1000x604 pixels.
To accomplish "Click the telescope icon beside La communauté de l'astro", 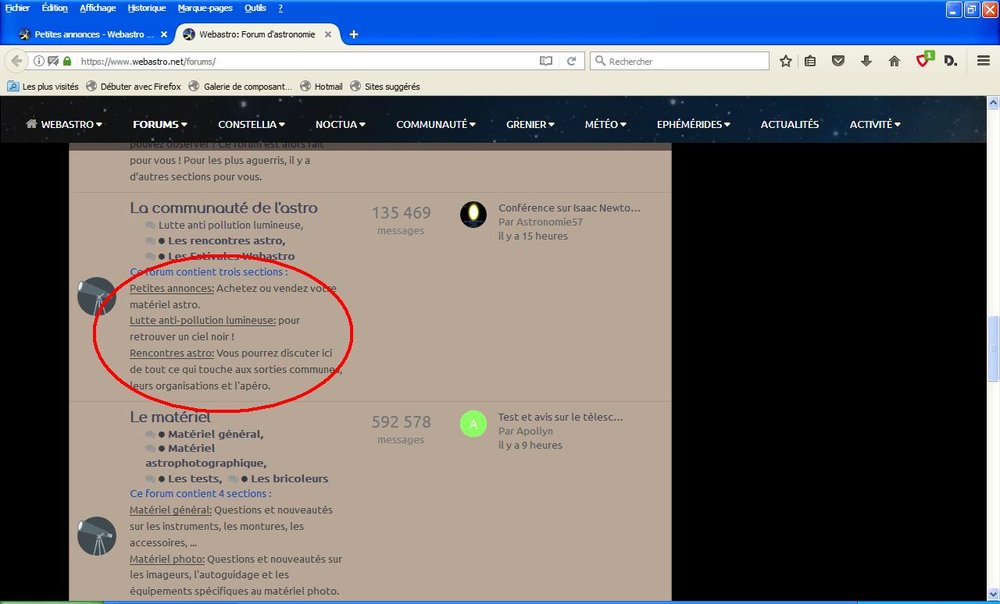I will (96, 296).
